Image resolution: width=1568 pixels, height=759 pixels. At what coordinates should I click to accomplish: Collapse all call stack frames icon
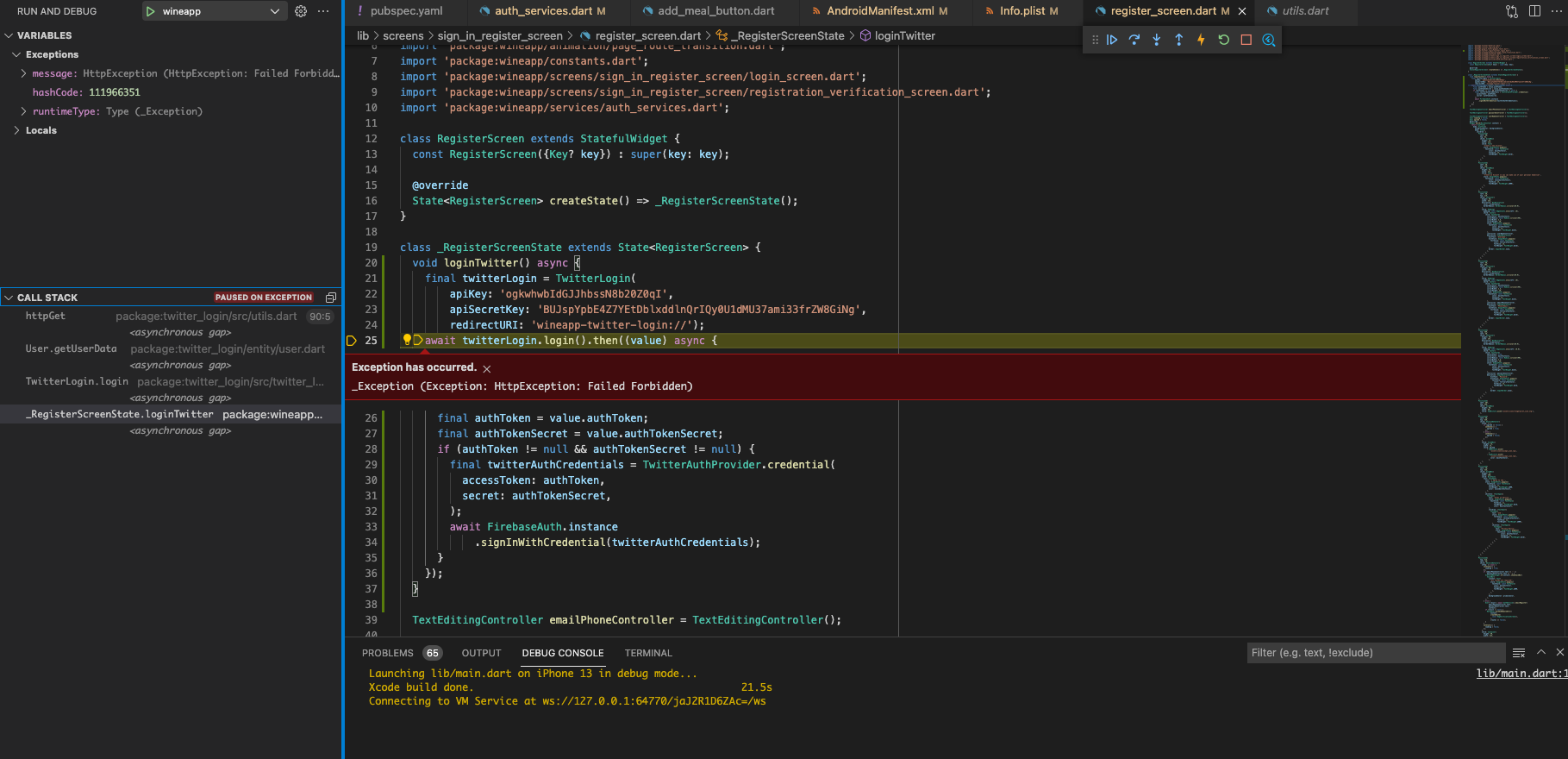click(331, 298)
